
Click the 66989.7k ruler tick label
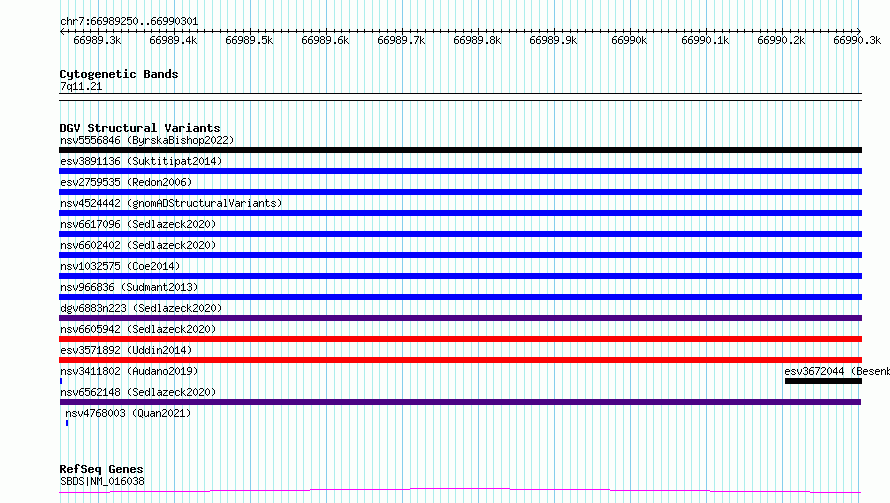click(401, 40)
